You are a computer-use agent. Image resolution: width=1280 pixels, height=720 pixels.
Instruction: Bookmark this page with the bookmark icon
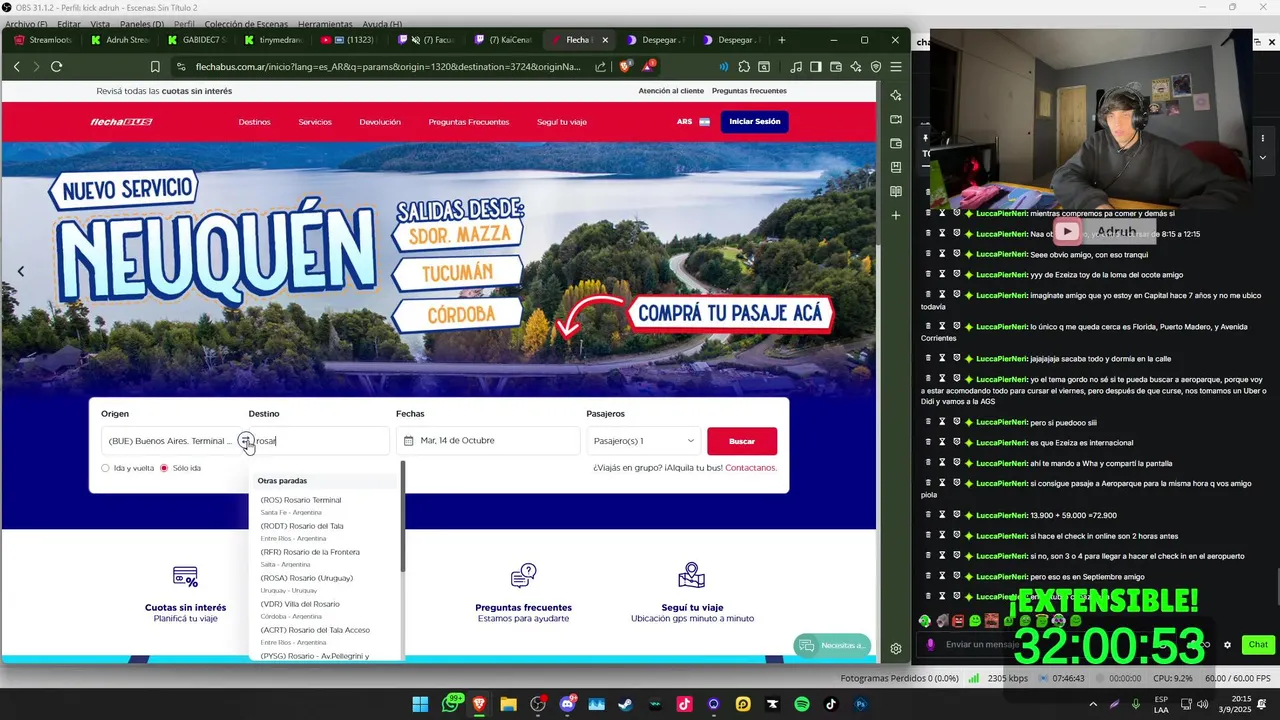pos(155,67)
